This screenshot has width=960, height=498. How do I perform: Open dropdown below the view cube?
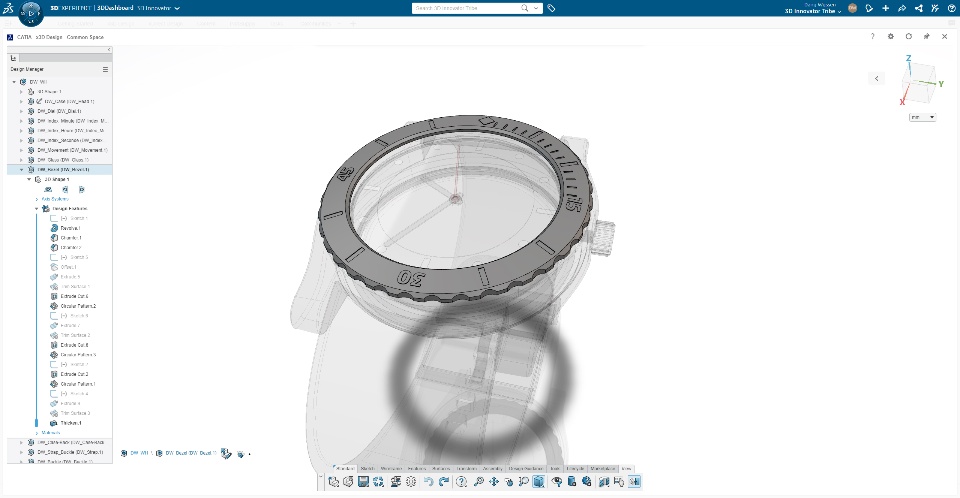click(923, 117)
